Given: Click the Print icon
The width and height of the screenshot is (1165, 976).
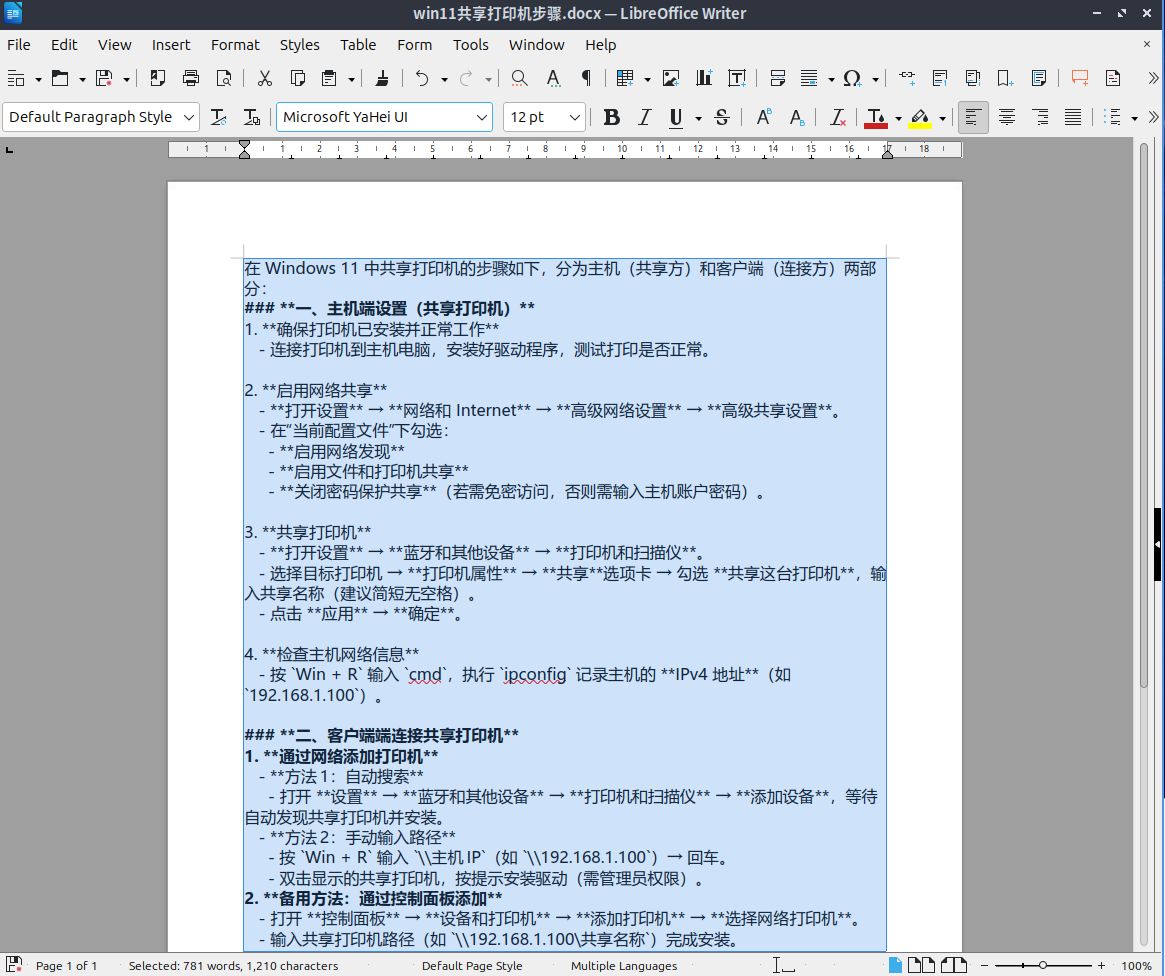Looking at the screenshot, I should point(191,78).
